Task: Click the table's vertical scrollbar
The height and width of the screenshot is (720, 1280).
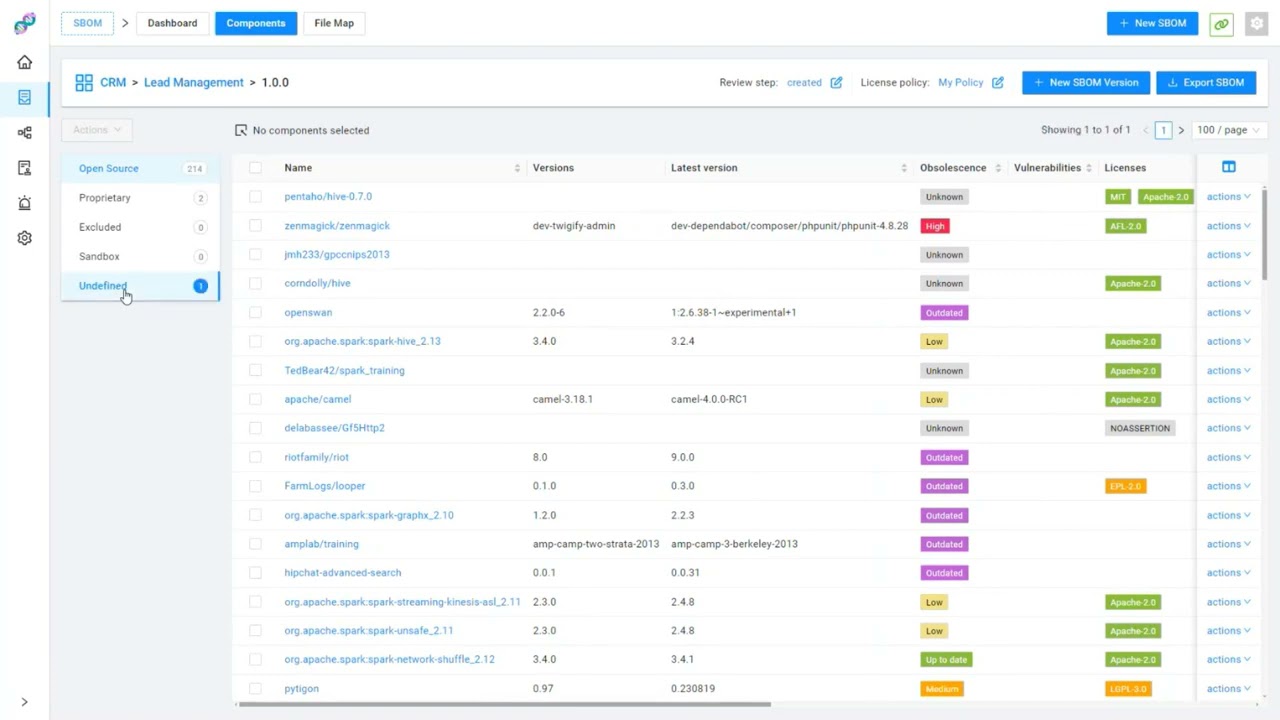Action: point(1265,234)
